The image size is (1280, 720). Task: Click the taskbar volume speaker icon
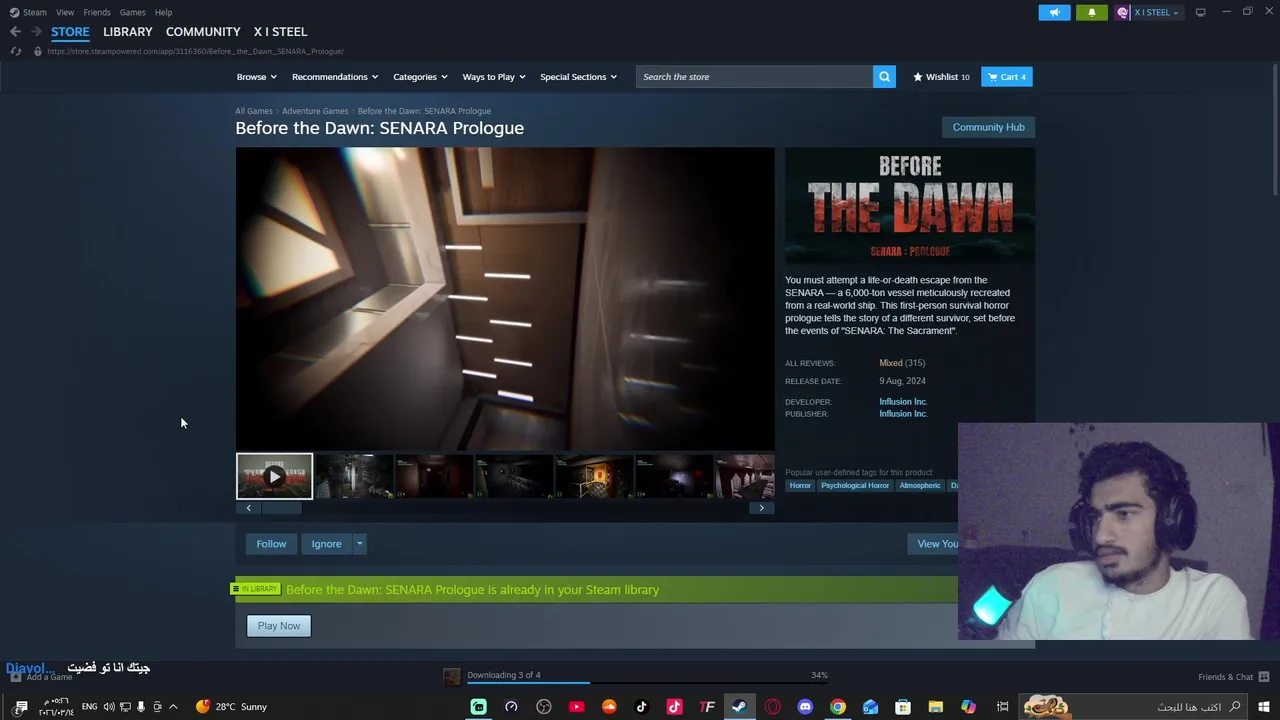pos(108,707)
